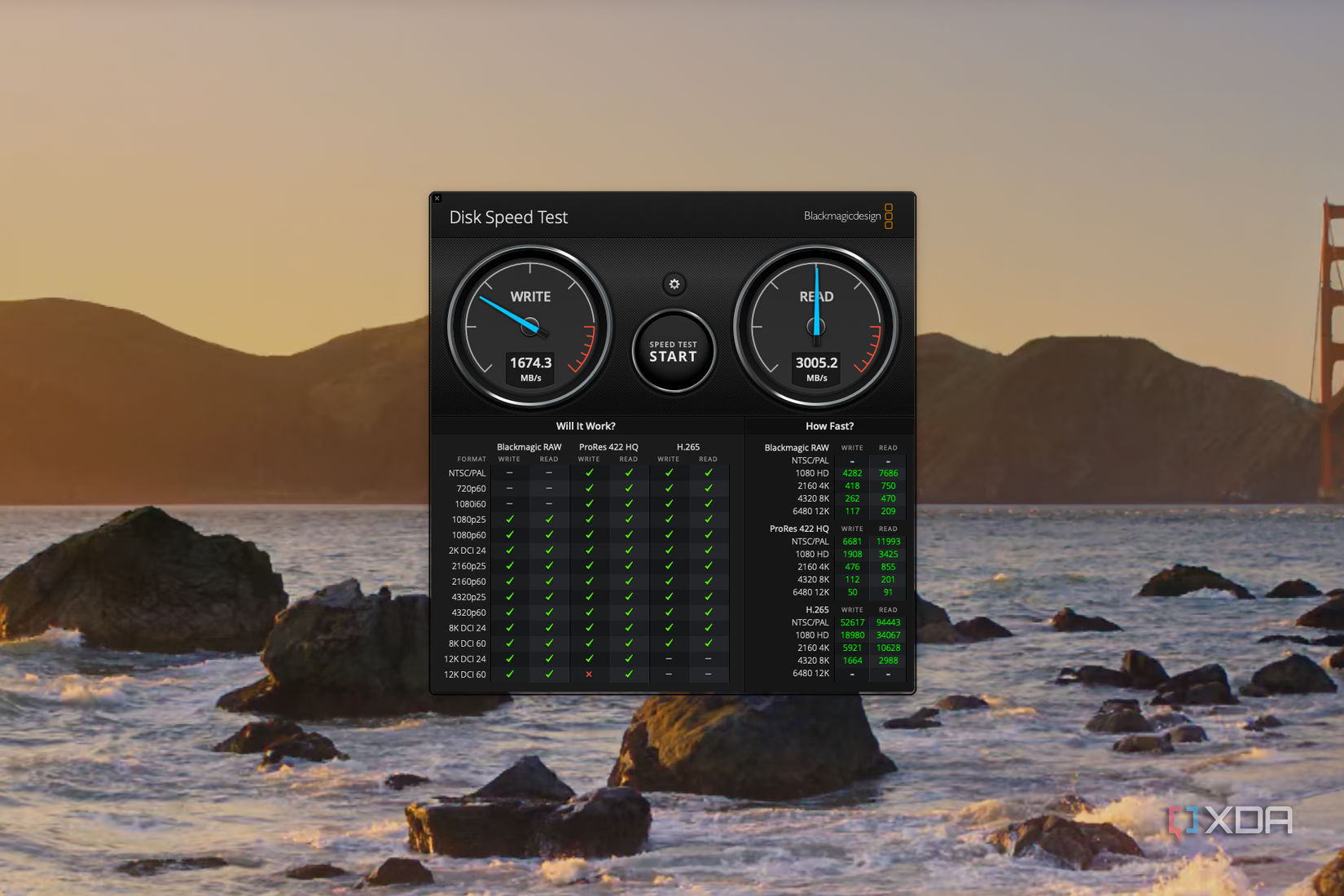
Task: Select the Blackmagic RAW 1080 HD read value 7686
Action: point(888,473)
